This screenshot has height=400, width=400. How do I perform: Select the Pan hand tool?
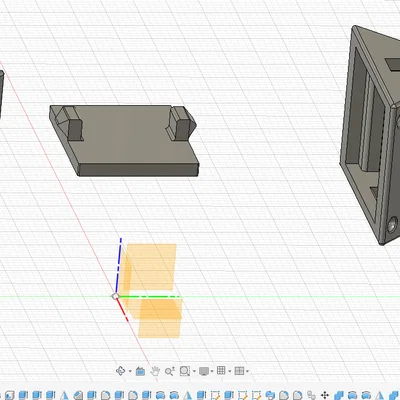coord(155,371)
